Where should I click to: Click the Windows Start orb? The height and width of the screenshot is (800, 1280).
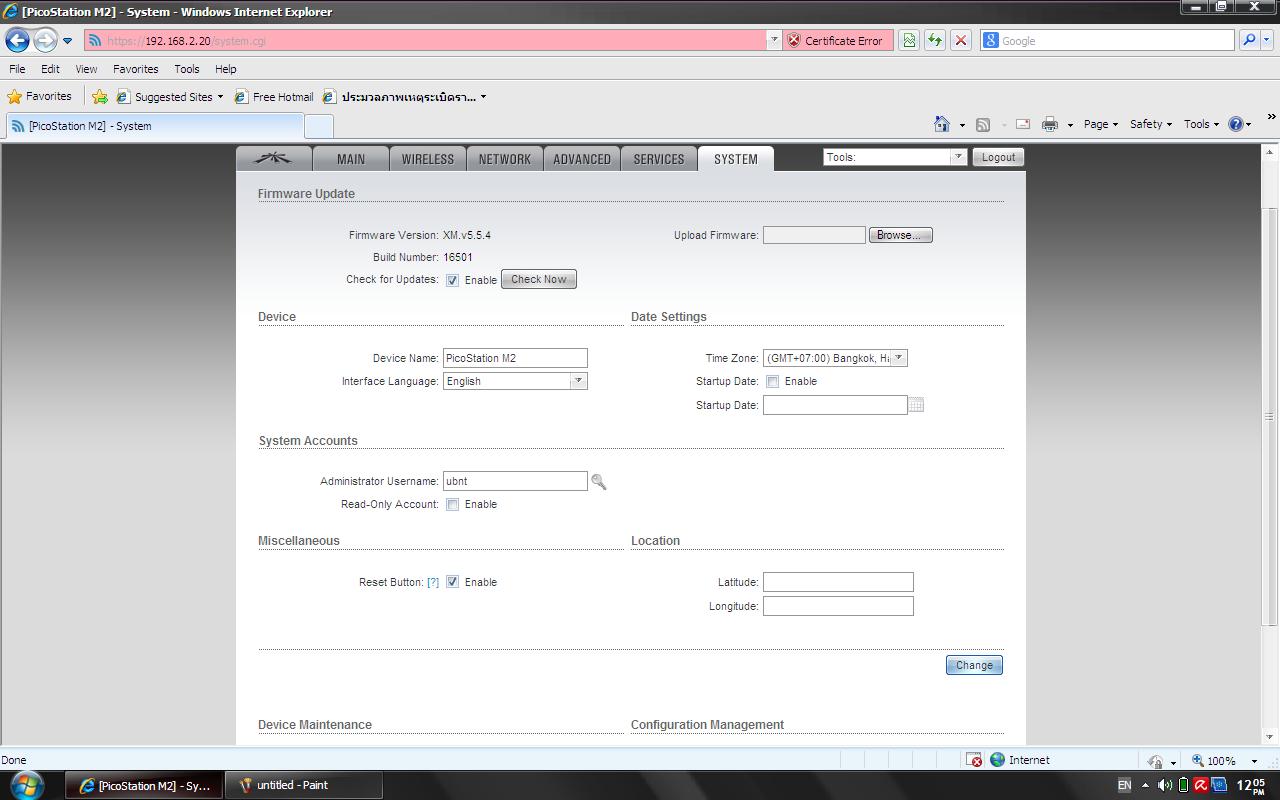coord(27,784)
